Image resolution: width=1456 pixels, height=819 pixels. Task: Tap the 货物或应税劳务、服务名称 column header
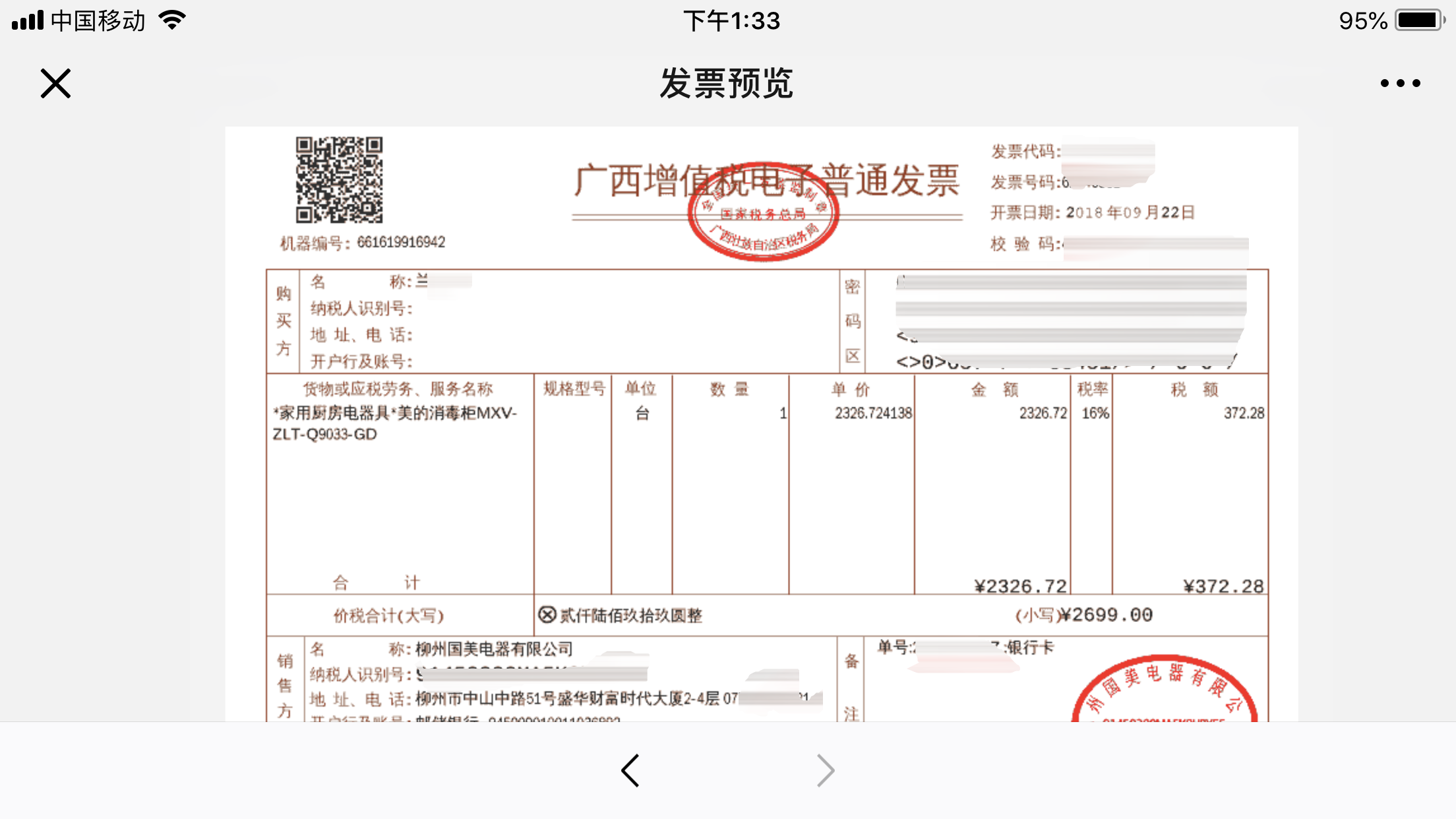click(x=398, y=388)
